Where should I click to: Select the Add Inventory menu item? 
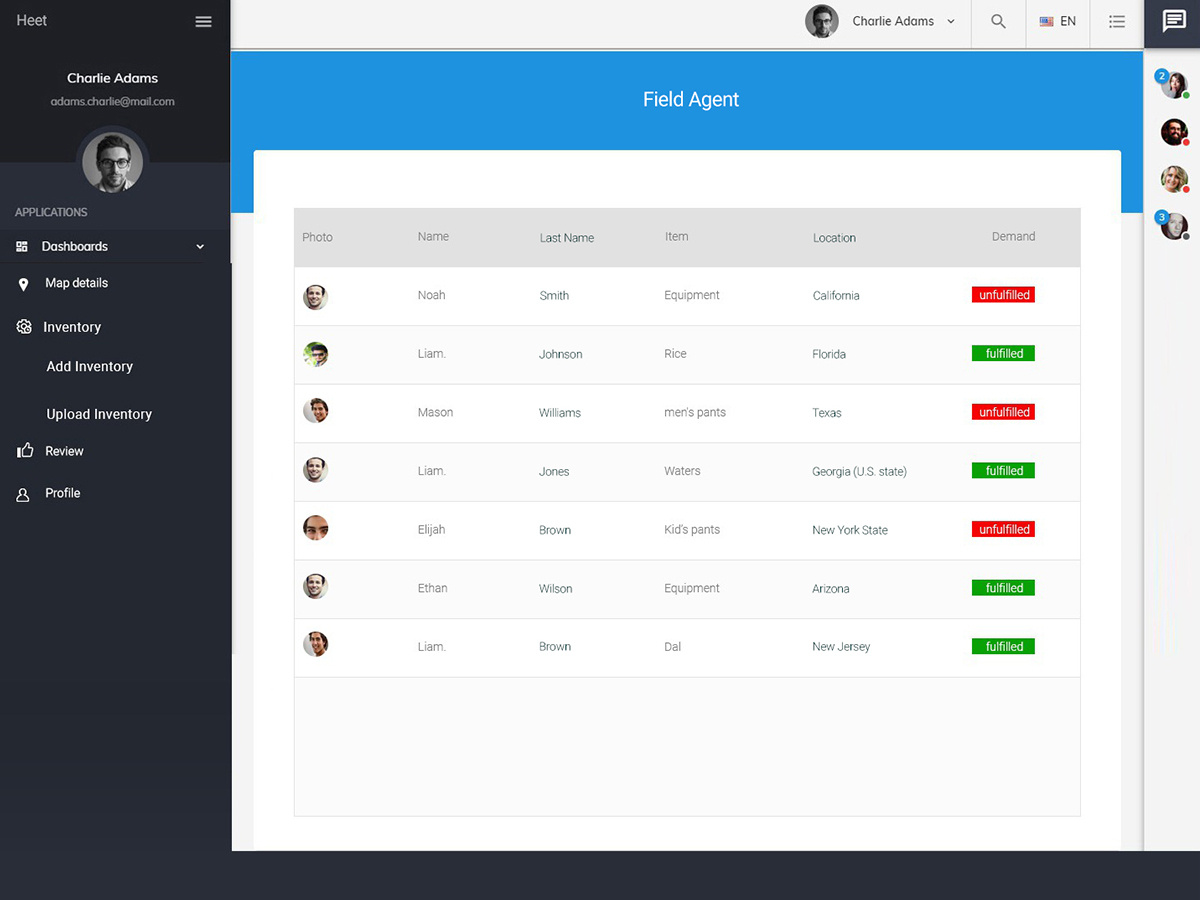tap(89, 366)
